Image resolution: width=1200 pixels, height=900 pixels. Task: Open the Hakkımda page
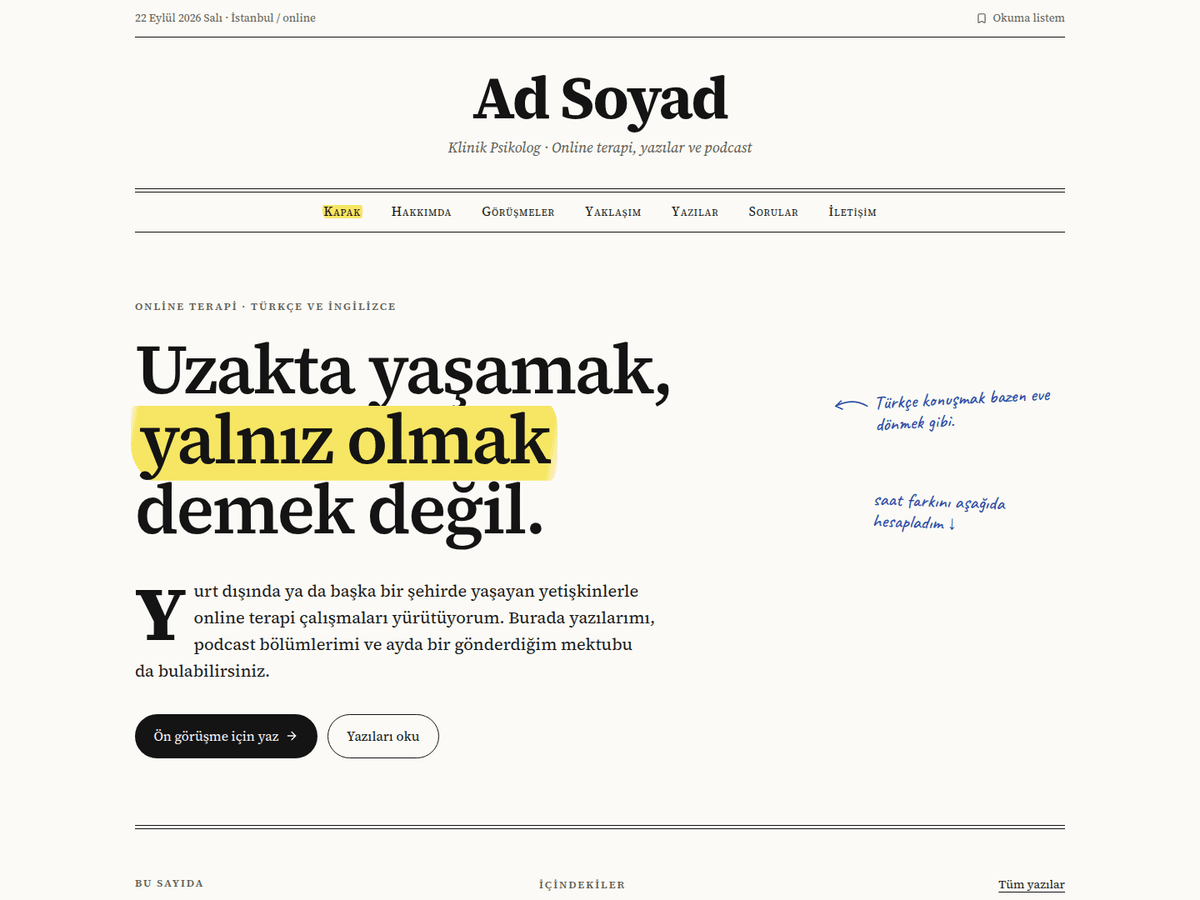point(421,212)
